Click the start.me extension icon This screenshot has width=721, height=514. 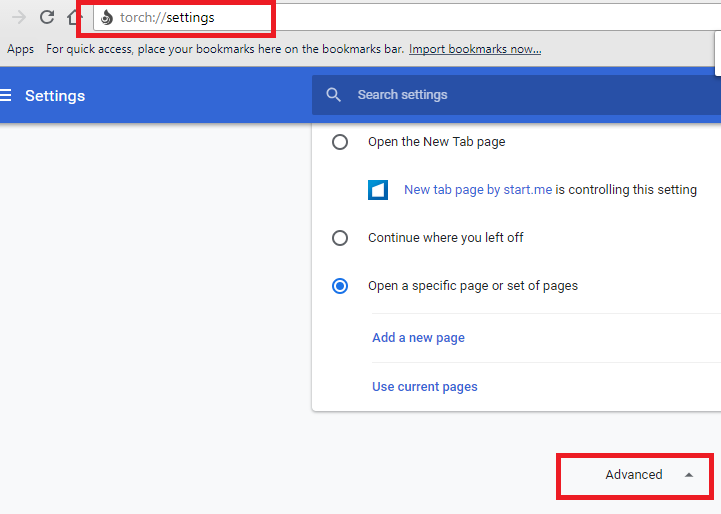(378, 190)
